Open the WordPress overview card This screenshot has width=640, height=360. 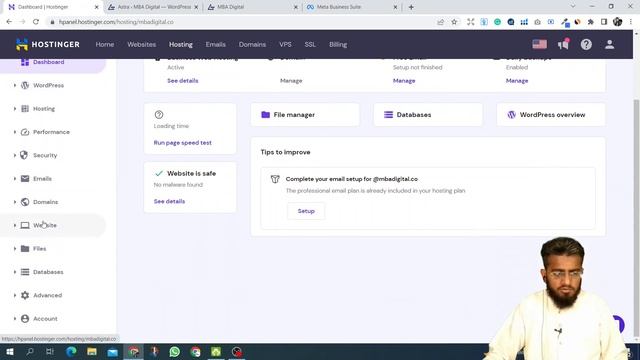point(551,115)
